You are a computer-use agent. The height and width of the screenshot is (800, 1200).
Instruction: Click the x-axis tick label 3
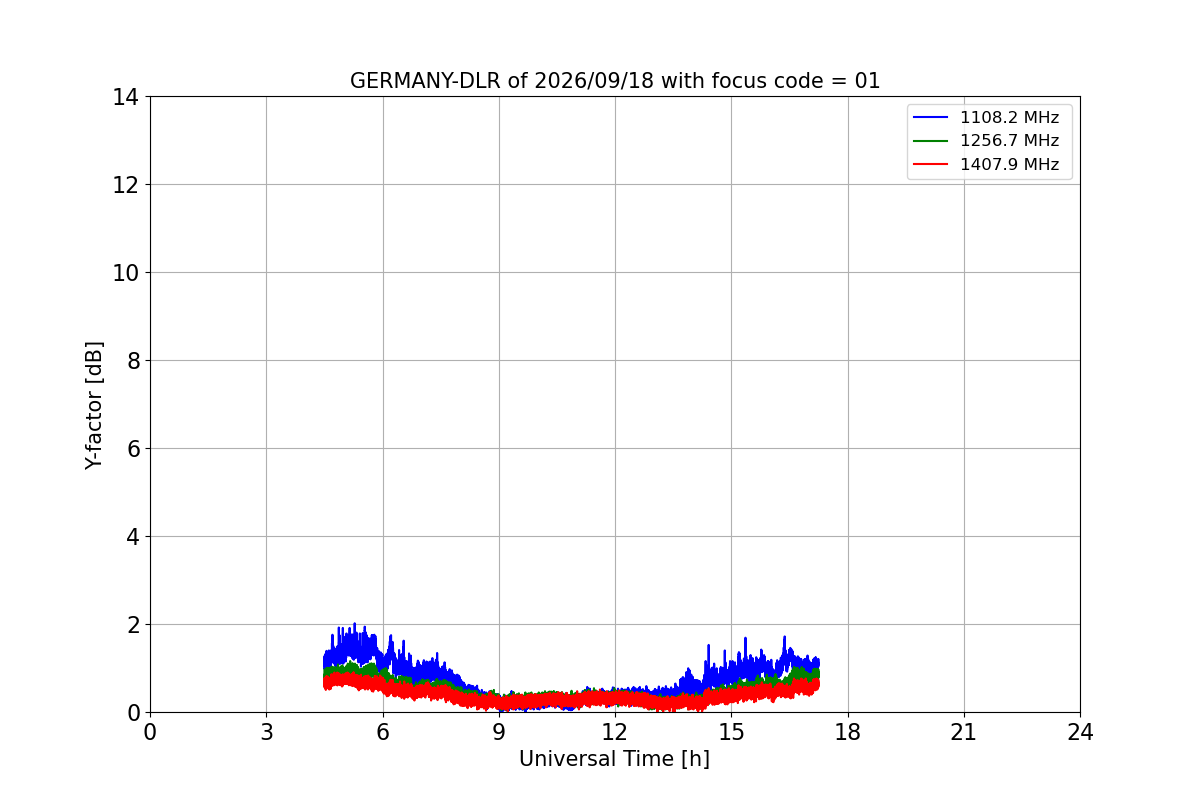tap(266, 733)
